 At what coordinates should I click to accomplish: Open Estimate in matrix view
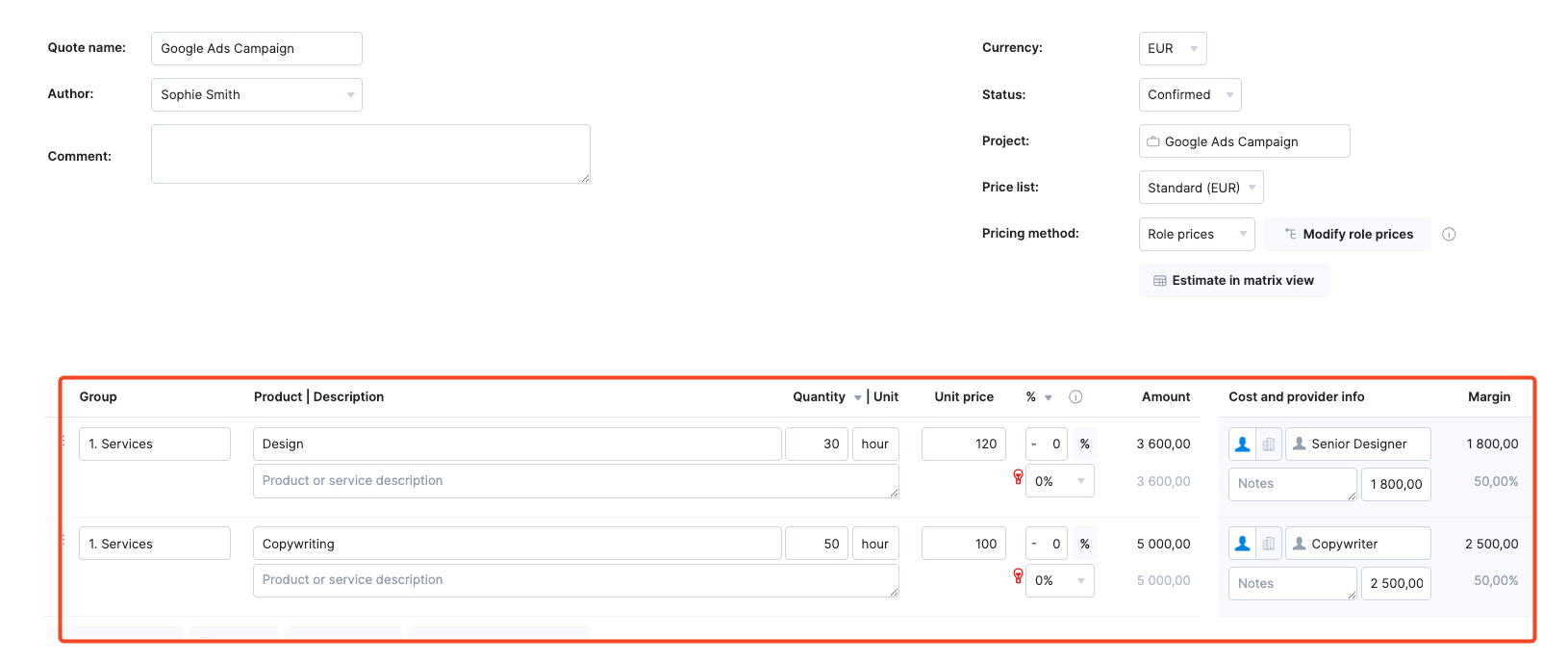(x=1234, y=280)
